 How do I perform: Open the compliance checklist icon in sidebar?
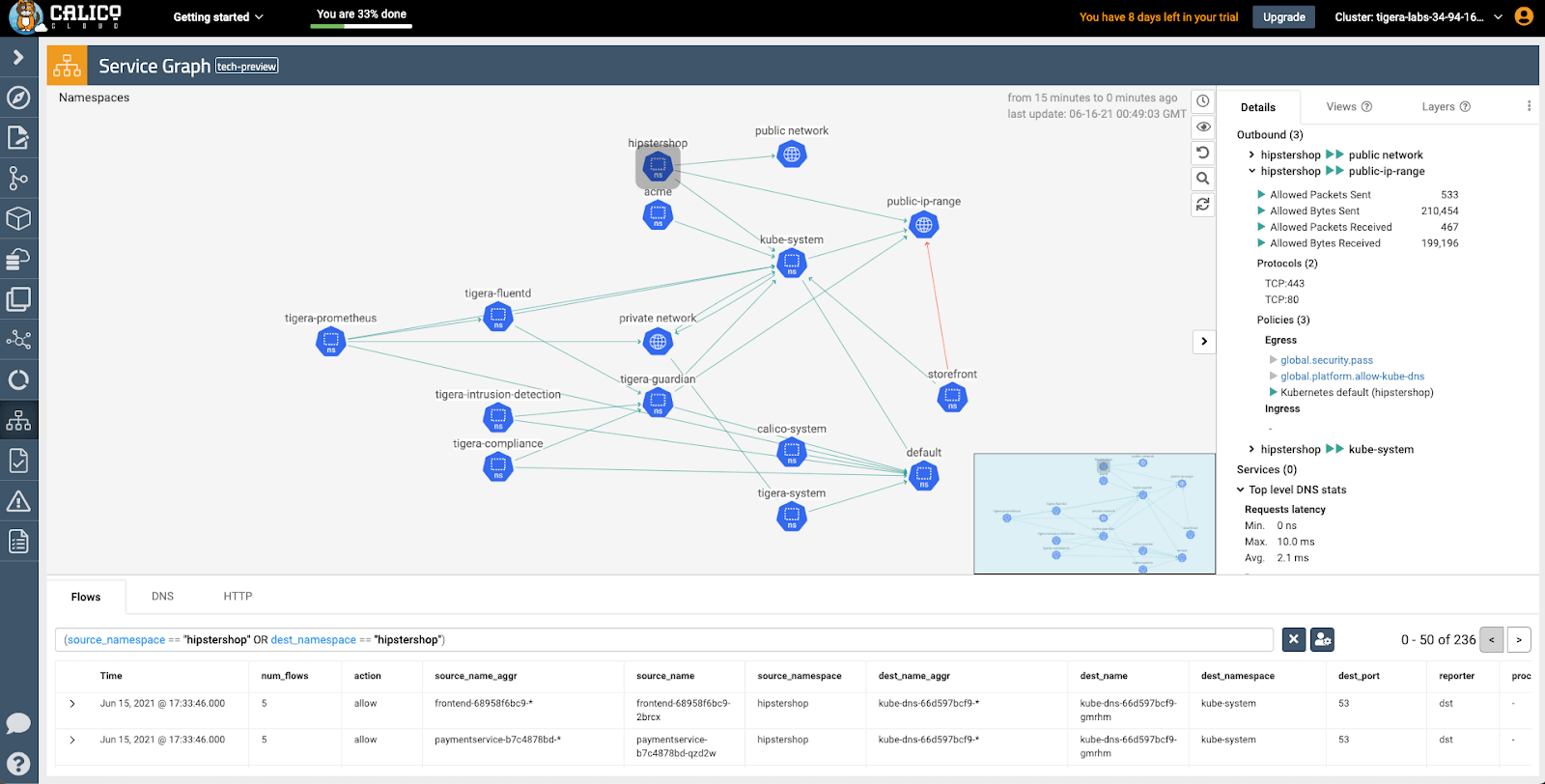click(x=18, y=461)
